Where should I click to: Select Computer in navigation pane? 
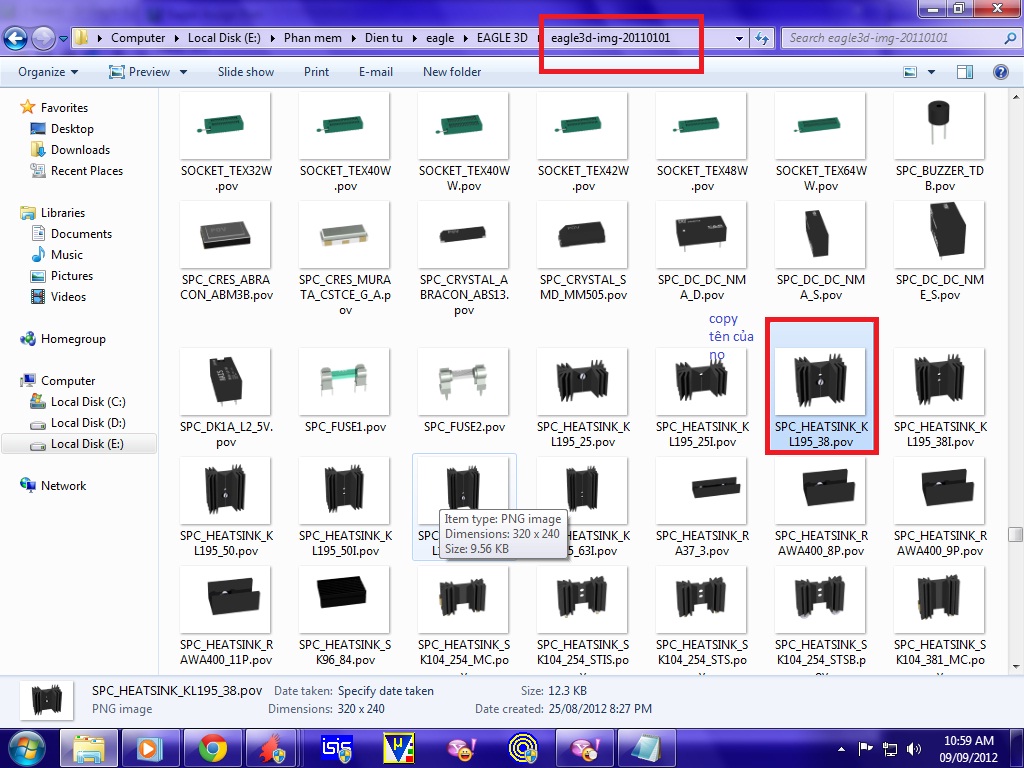click(68, 381)
